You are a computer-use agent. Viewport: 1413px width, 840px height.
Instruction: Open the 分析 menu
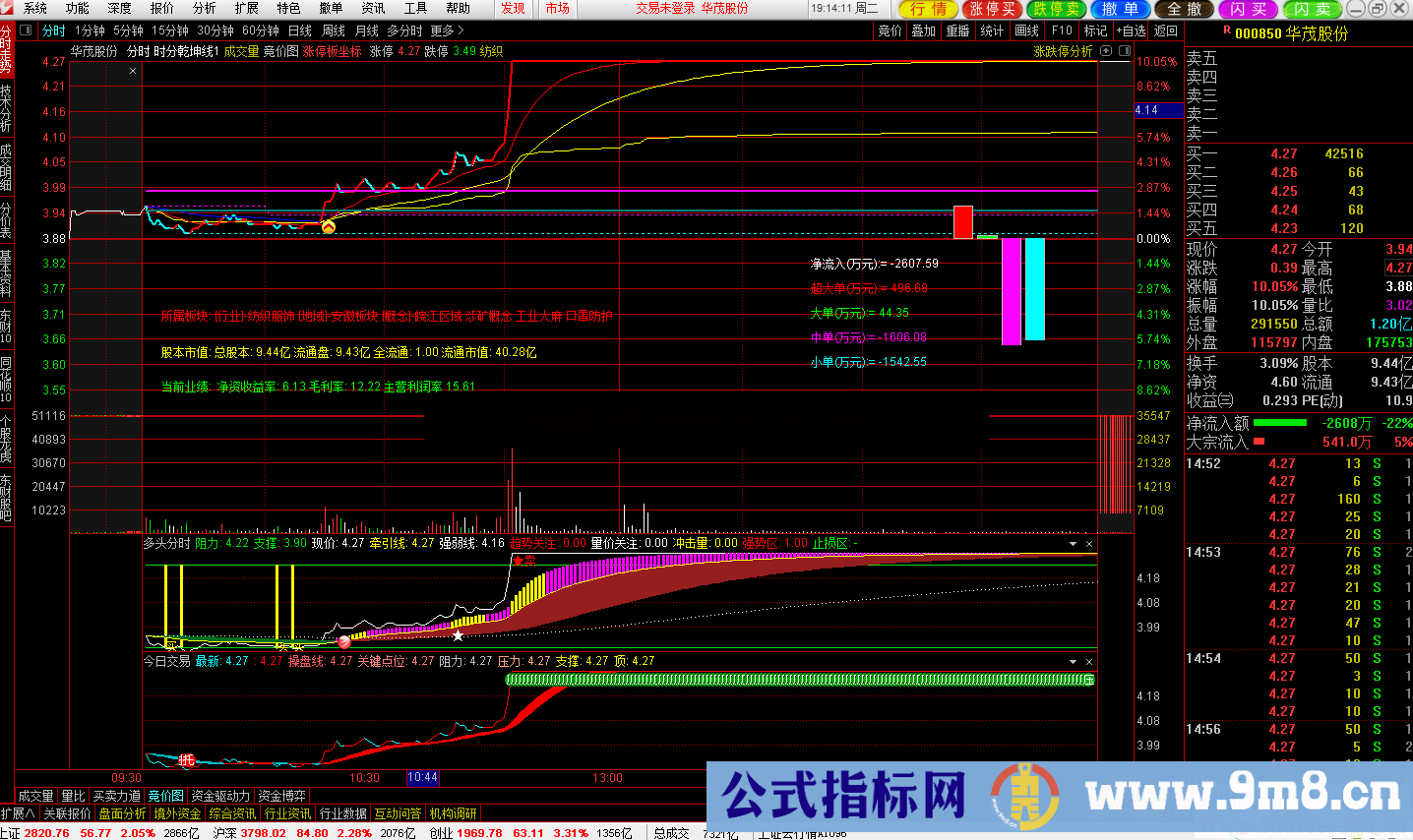pos(204,8)
